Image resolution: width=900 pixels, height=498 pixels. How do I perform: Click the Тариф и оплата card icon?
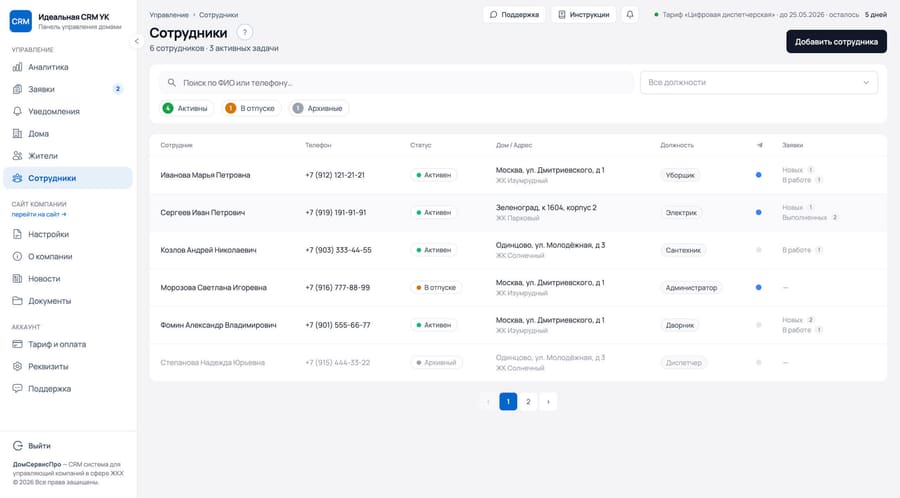[x=17, y=344]
